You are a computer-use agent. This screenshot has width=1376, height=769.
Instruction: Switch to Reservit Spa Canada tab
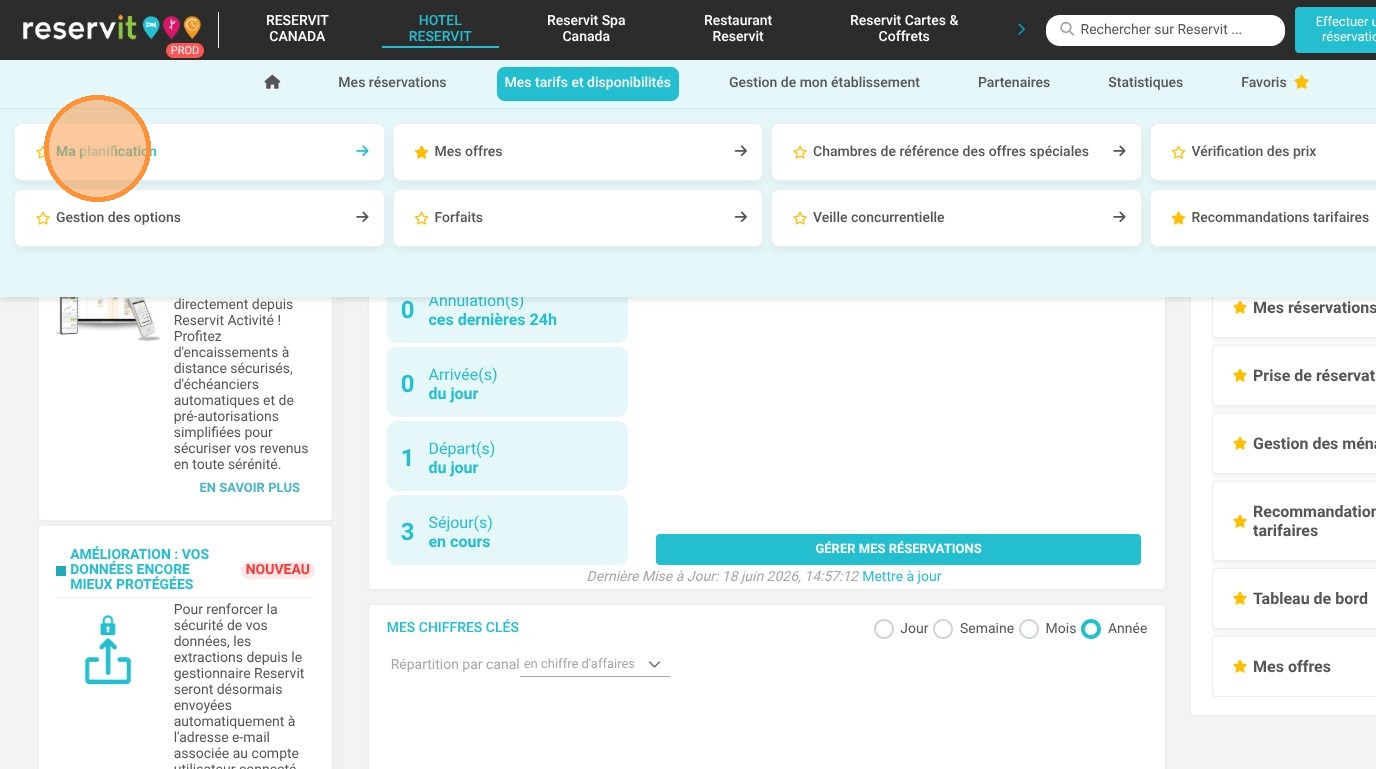coord(586,28)
